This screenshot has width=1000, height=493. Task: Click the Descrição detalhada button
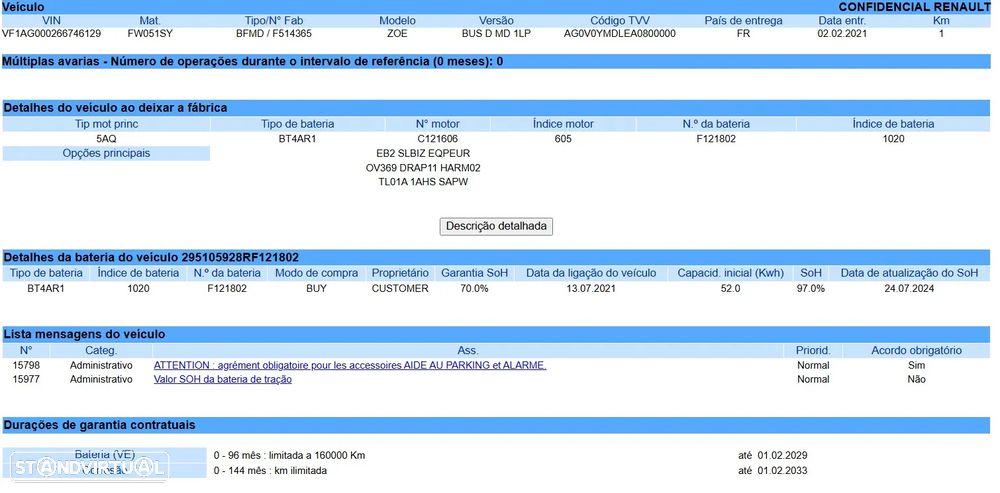click(496, 226)
